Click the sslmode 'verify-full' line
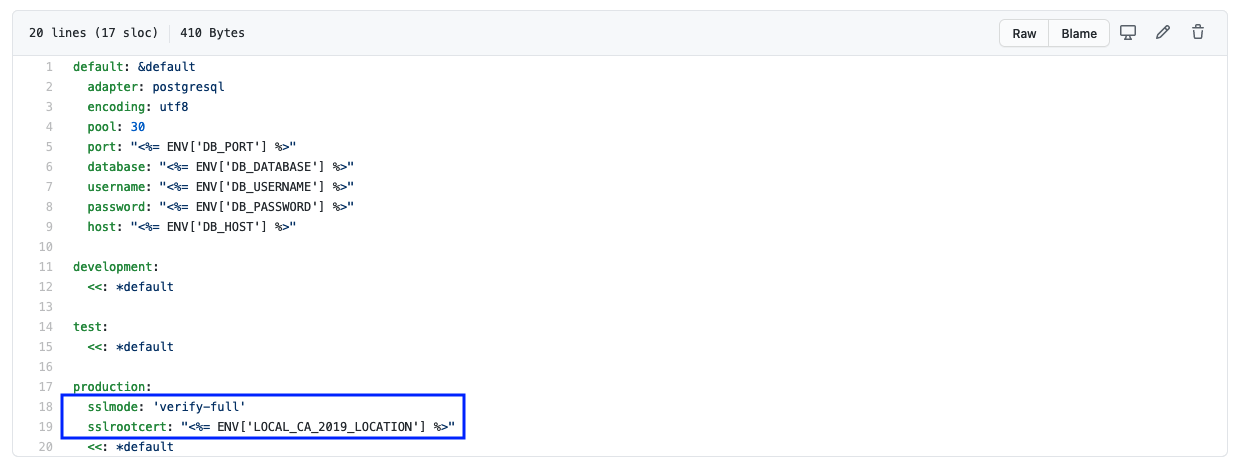Image resolution: width=1242 pixels, height=468 pixels. coord(166,407)
